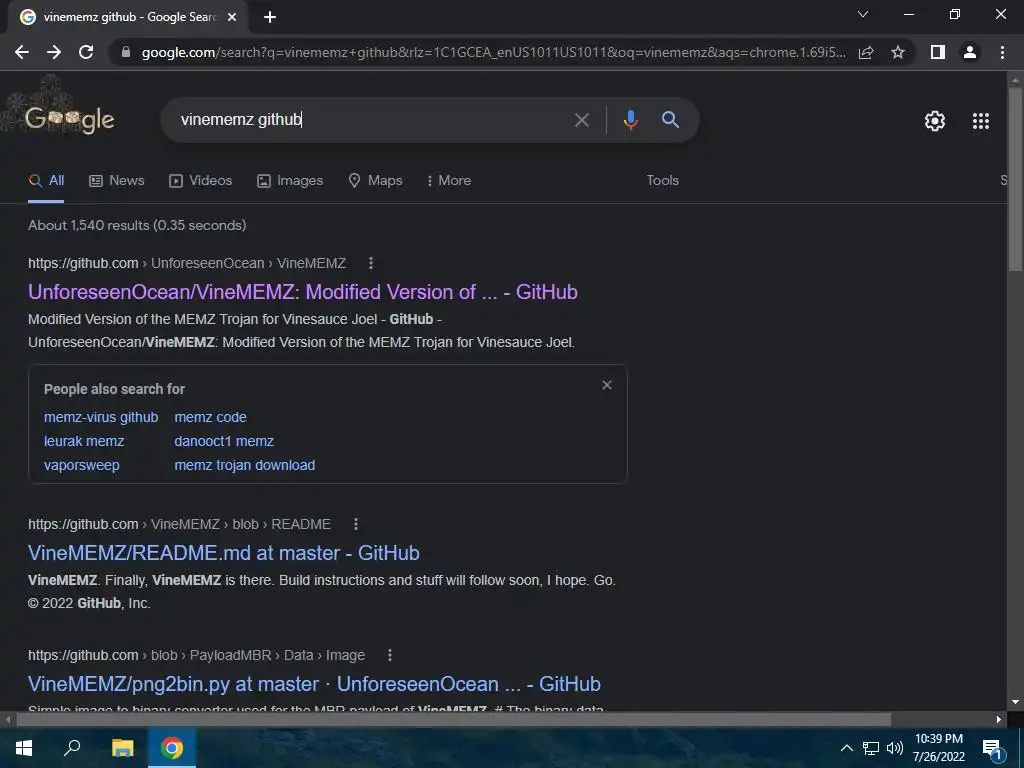
Task: Search memz code suggestion
Action: point(210,417)
